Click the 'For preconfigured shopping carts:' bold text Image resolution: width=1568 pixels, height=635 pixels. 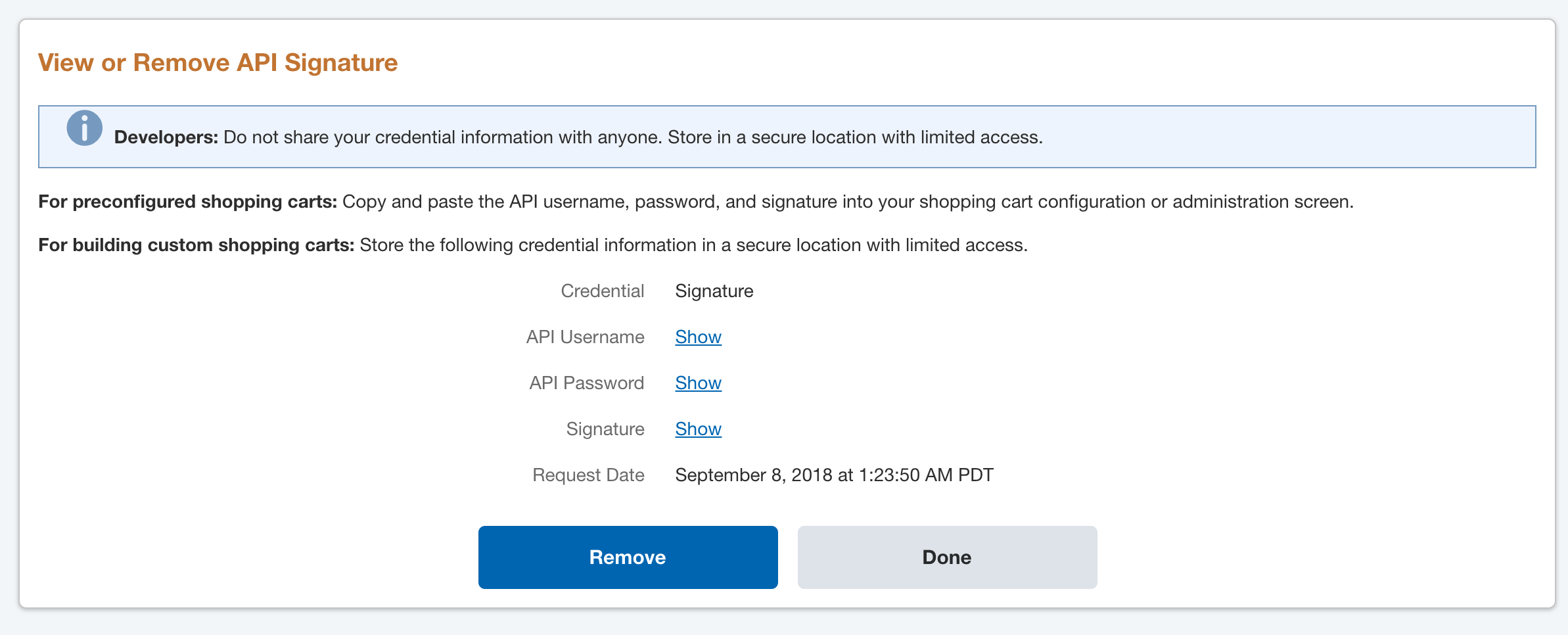[187, 202]
